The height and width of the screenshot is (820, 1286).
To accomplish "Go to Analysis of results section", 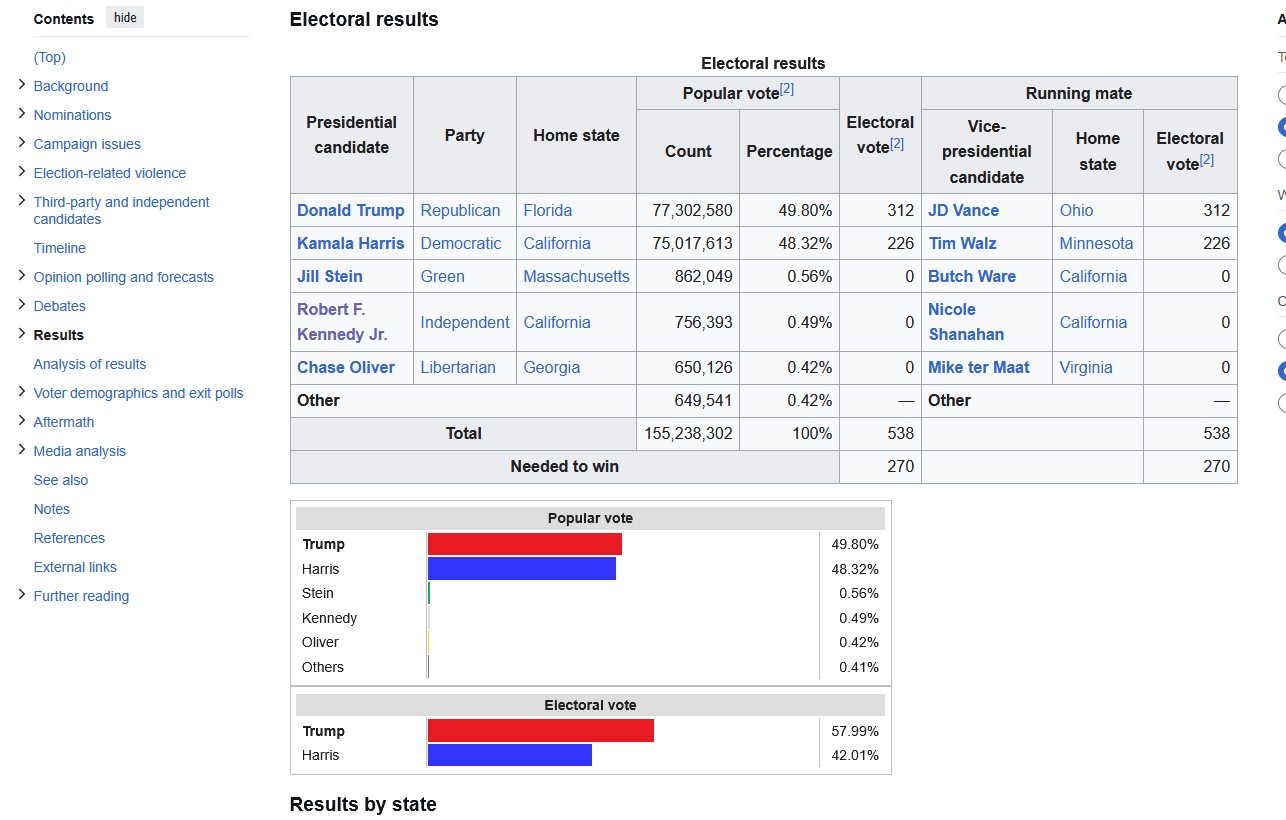I will click(x=90, y=364).
